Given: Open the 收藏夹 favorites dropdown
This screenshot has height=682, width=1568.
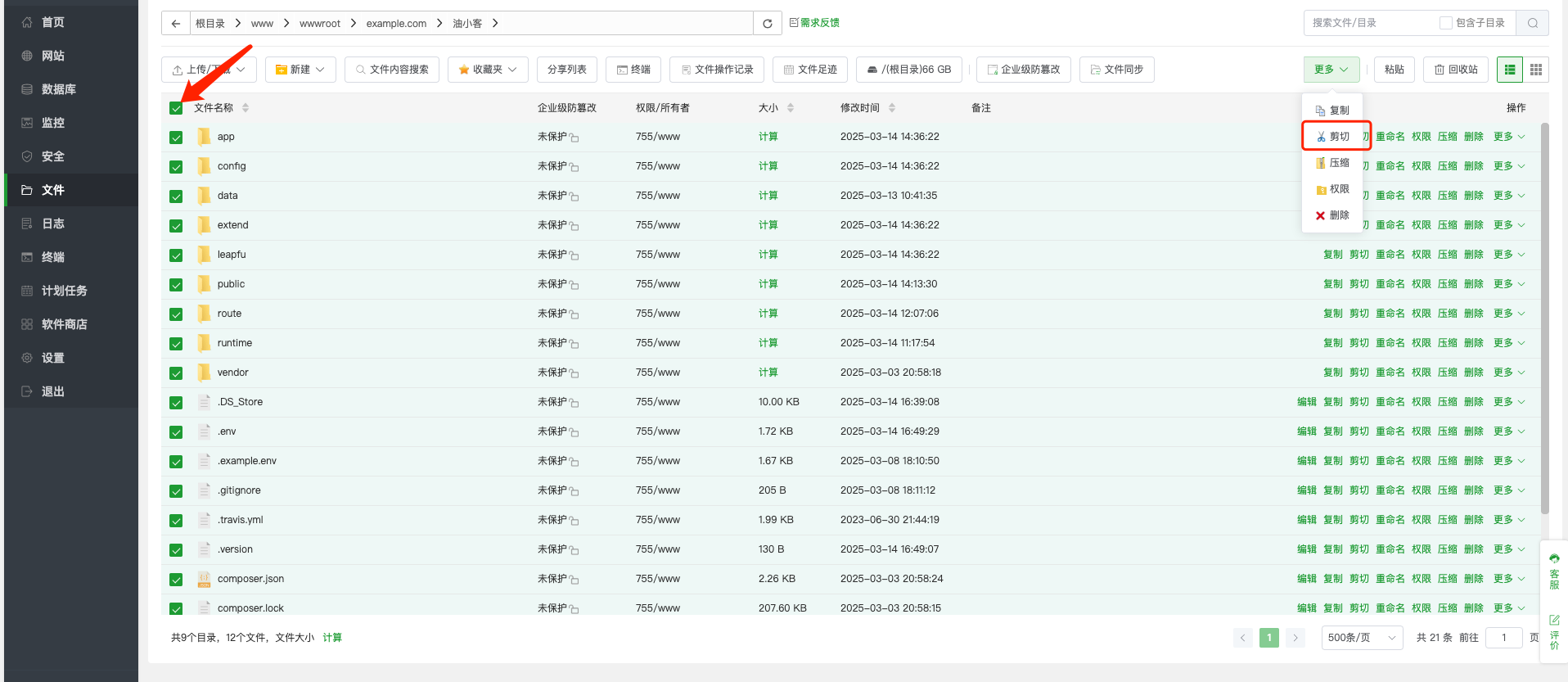Looking at the screenshot, I should [x=488, y=70].
